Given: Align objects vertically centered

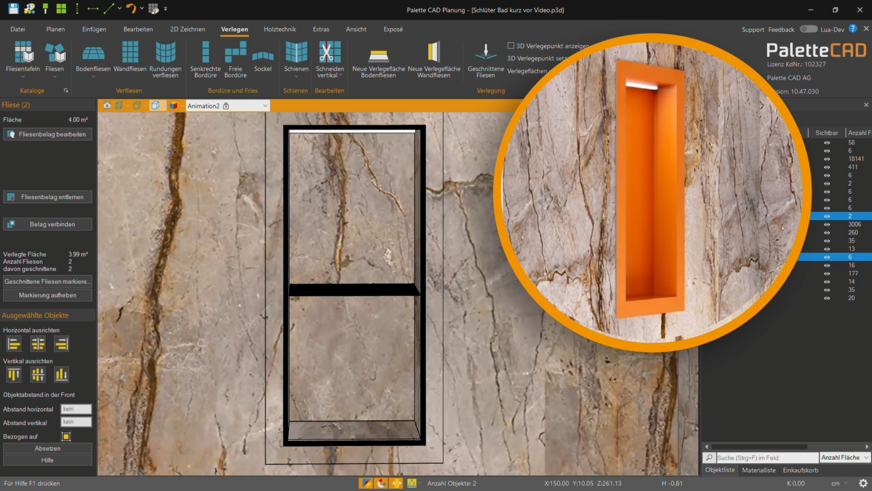Looking at the screenshot, I should [x=38, y=375].
